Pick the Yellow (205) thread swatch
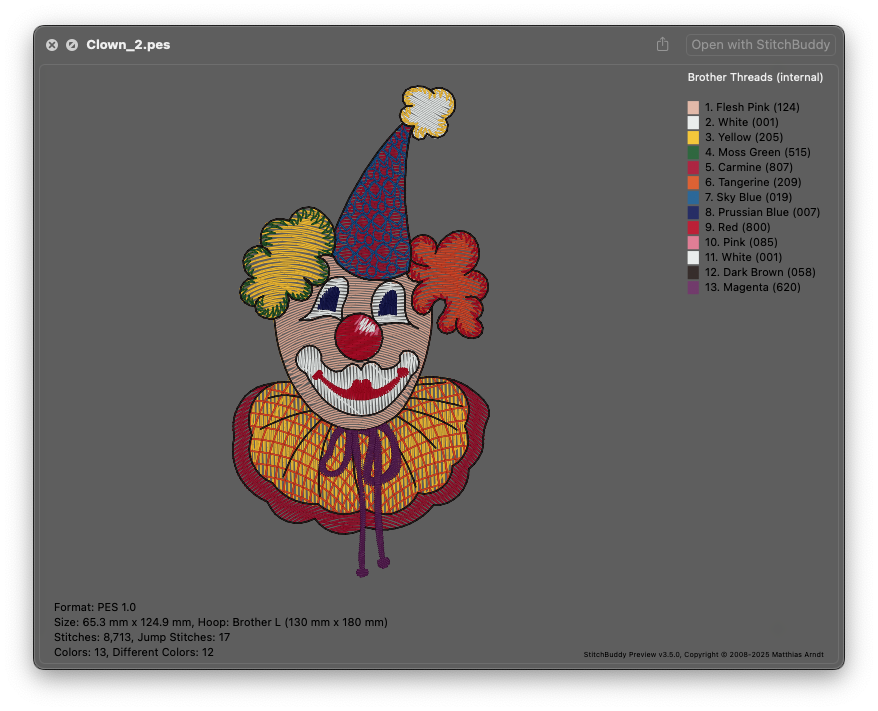Viewport: 878px width, 711px height. (693, 137)
